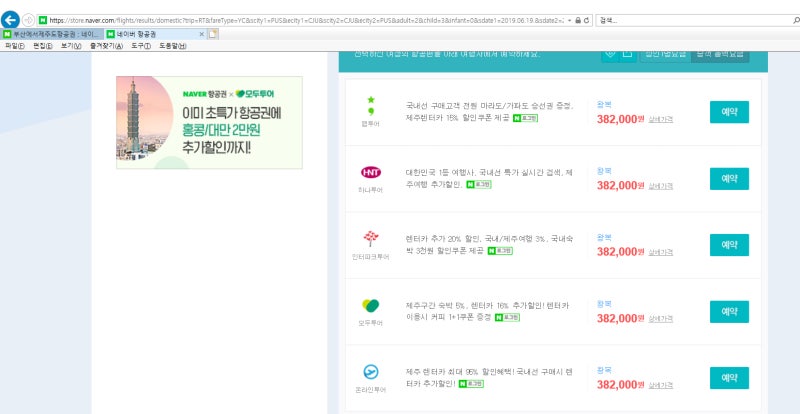The width and height of the screenshot is (800, 414).
Task: Book the 웹투어 fare with 예약
Action: pos(729,112)
